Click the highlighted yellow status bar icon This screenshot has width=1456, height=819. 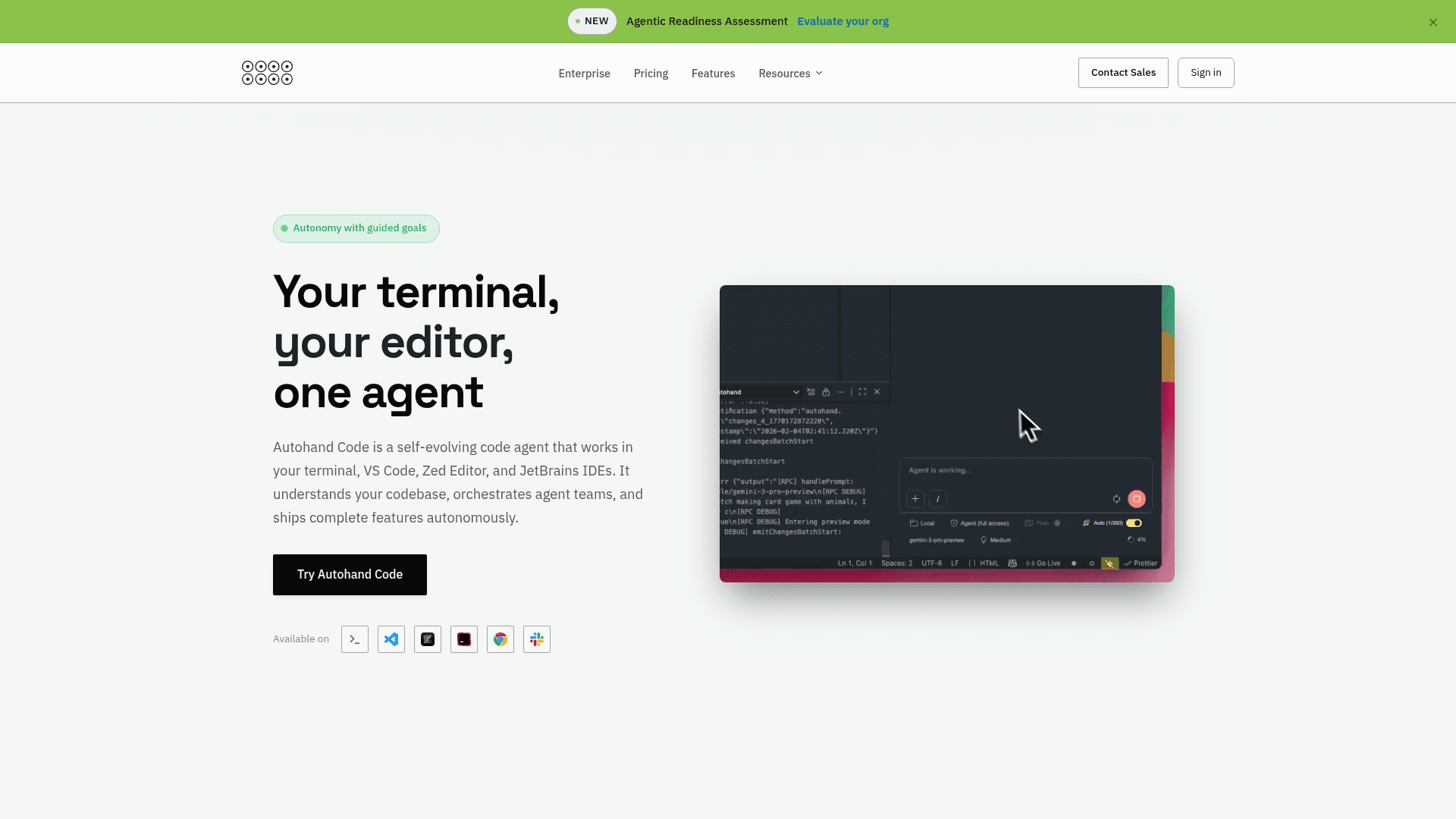point(1109,563)
